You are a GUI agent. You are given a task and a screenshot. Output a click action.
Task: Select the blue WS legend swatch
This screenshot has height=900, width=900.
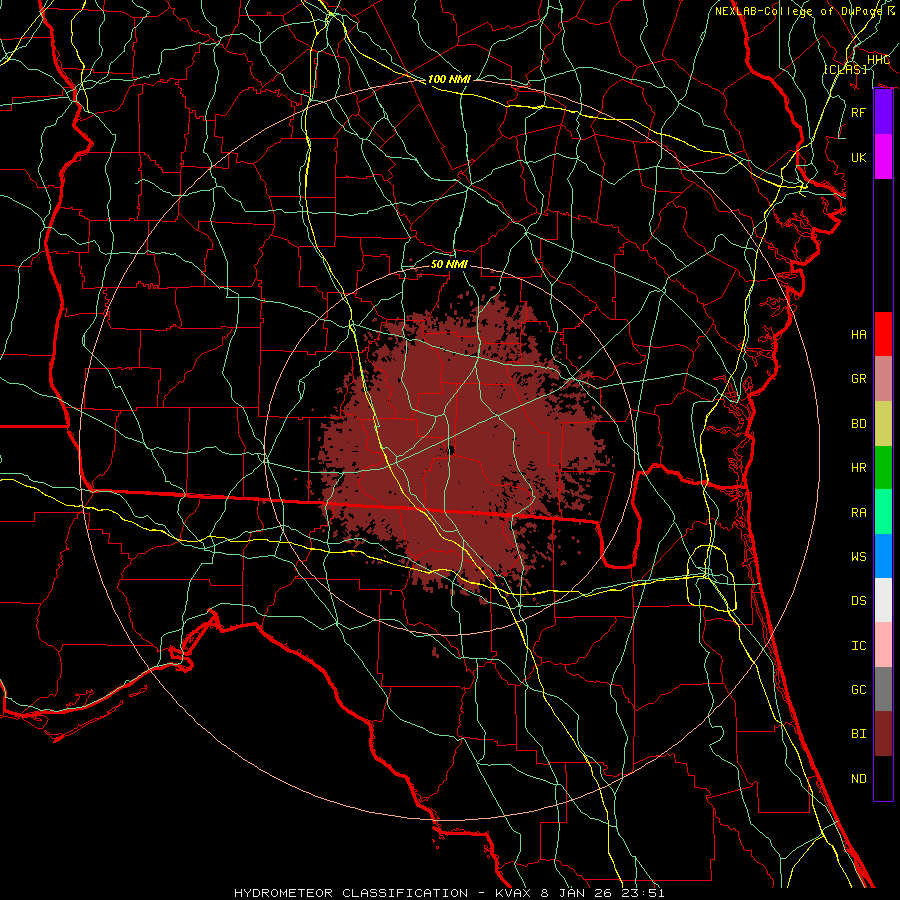pos(883,556)
